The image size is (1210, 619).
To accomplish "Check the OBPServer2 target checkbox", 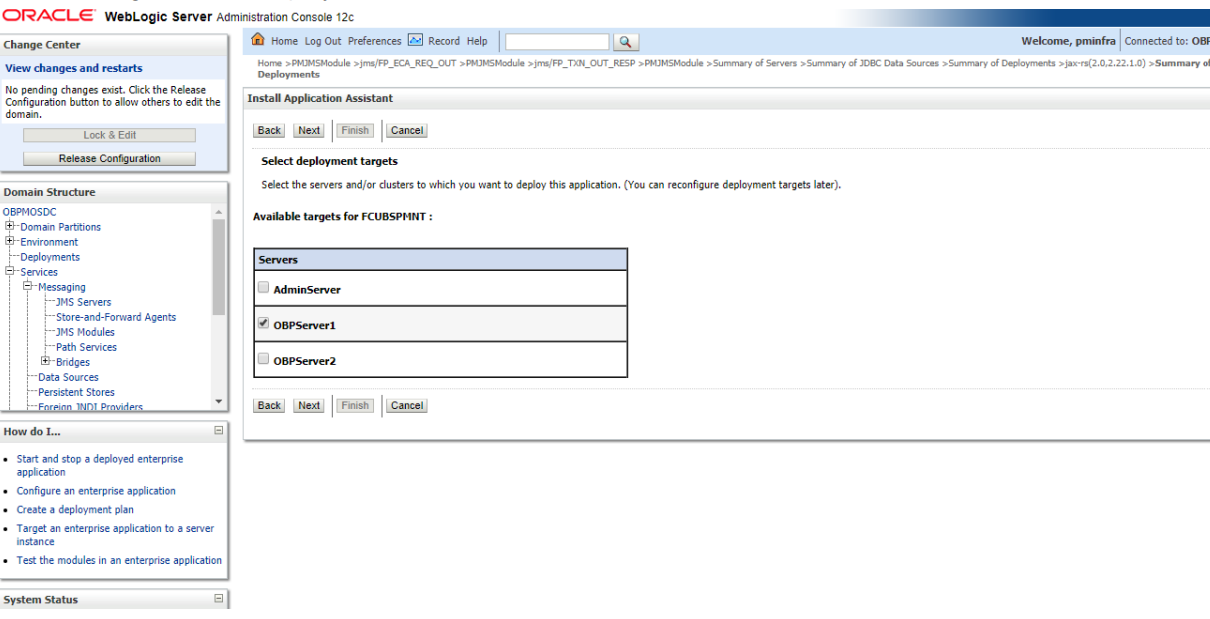I will point(264,359).
